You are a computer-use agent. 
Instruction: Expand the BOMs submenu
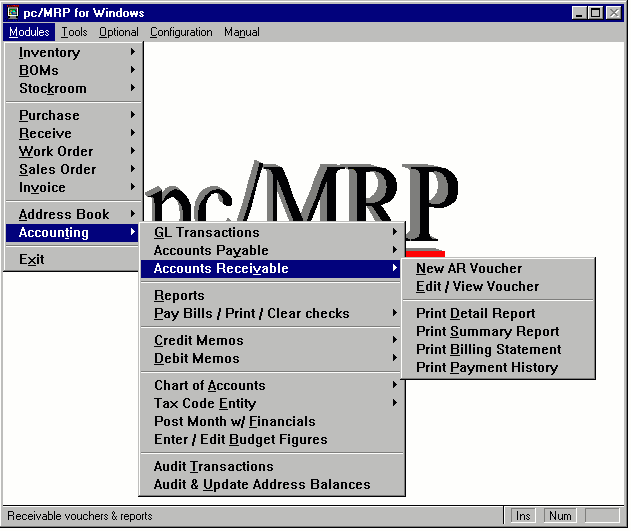click(74, 70)
